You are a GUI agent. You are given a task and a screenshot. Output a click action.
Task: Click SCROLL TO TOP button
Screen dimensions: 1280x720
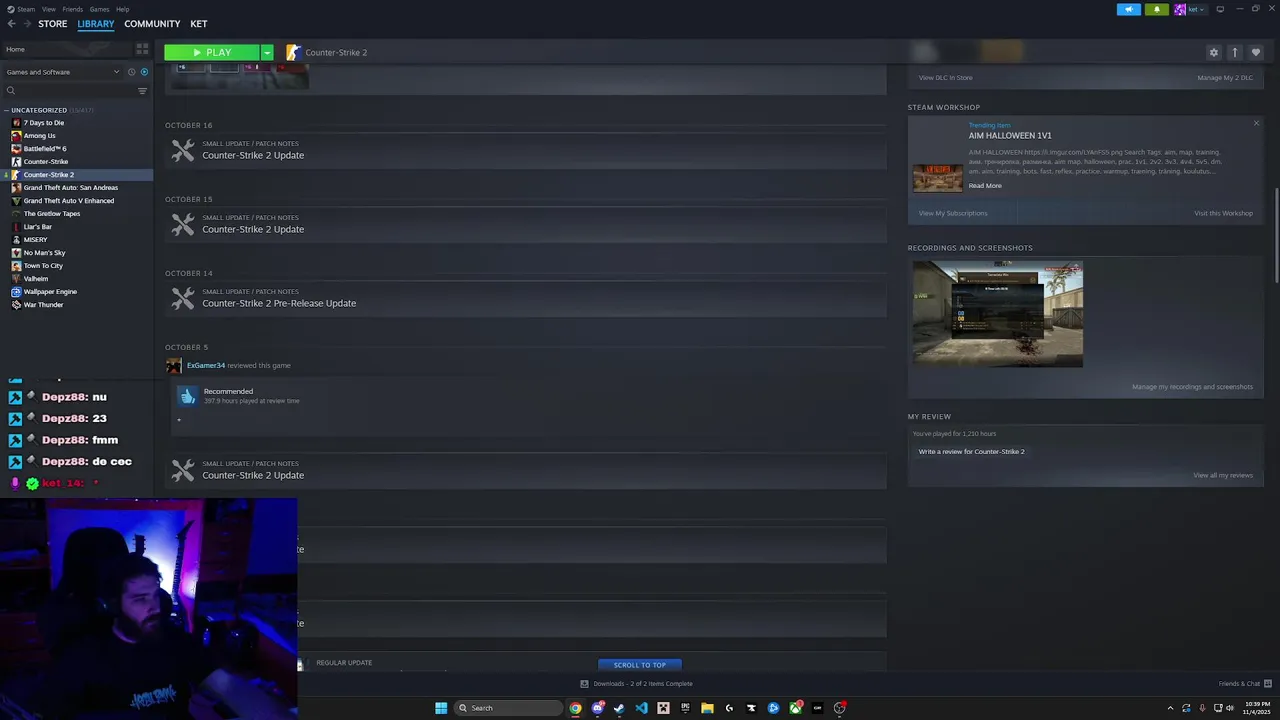pos(640,665)
